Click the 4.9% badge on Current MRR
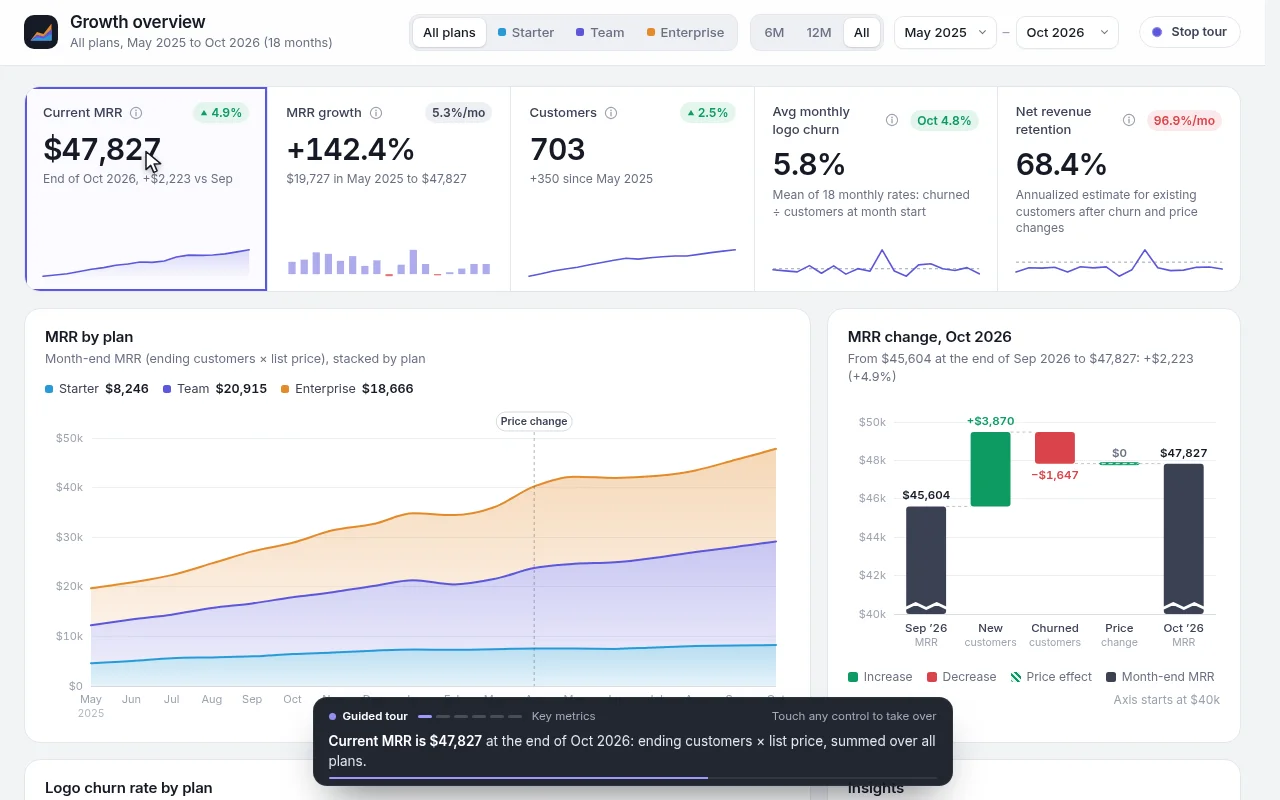The height and width of the screenshot is (800, 1280). (x=221, y=113)
